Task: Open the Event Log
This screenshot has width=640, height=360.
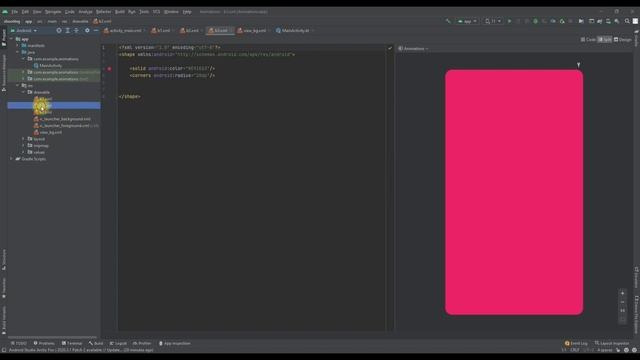Action: 576,343
